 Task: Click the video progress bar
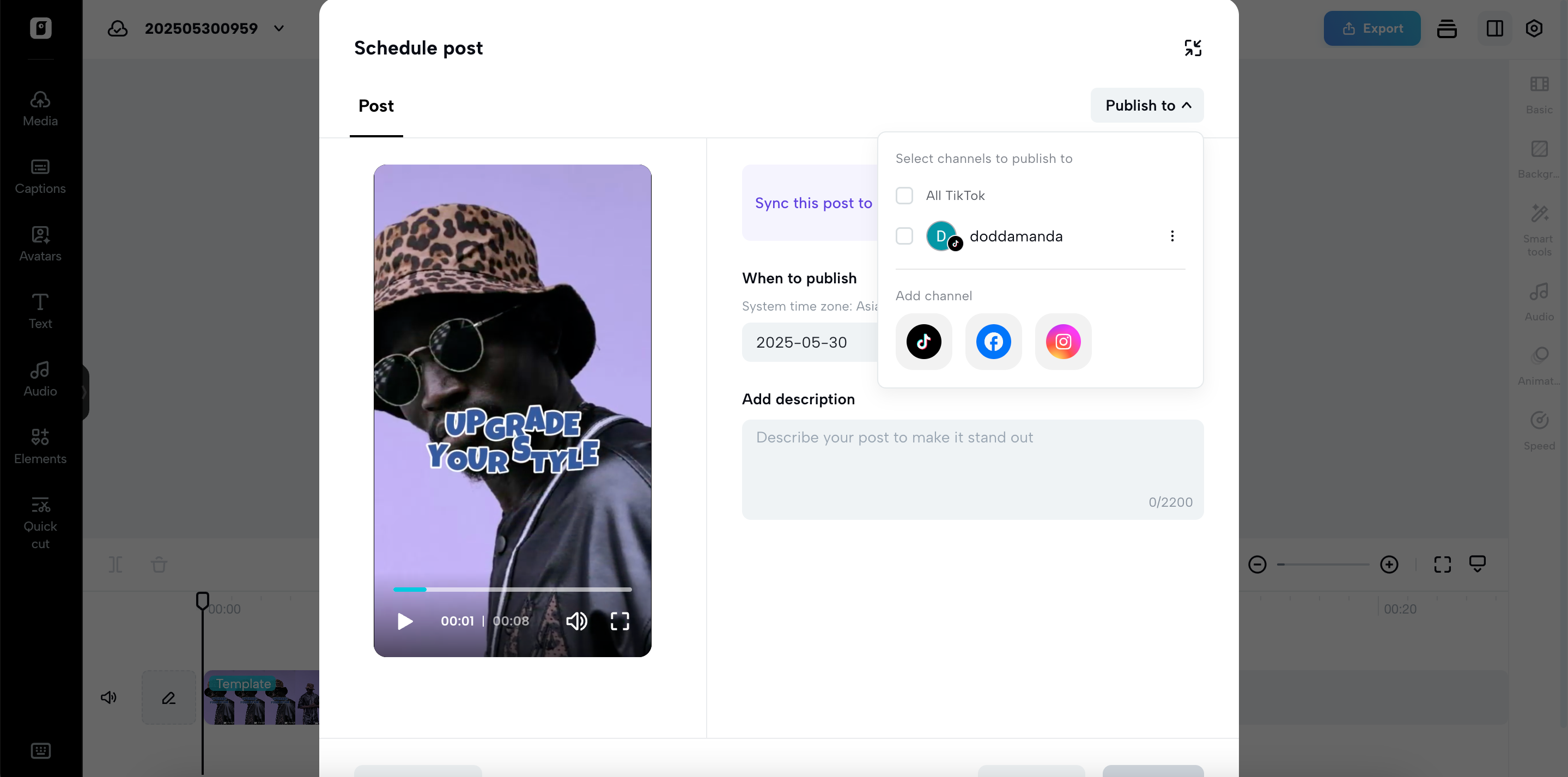point(512,590)
